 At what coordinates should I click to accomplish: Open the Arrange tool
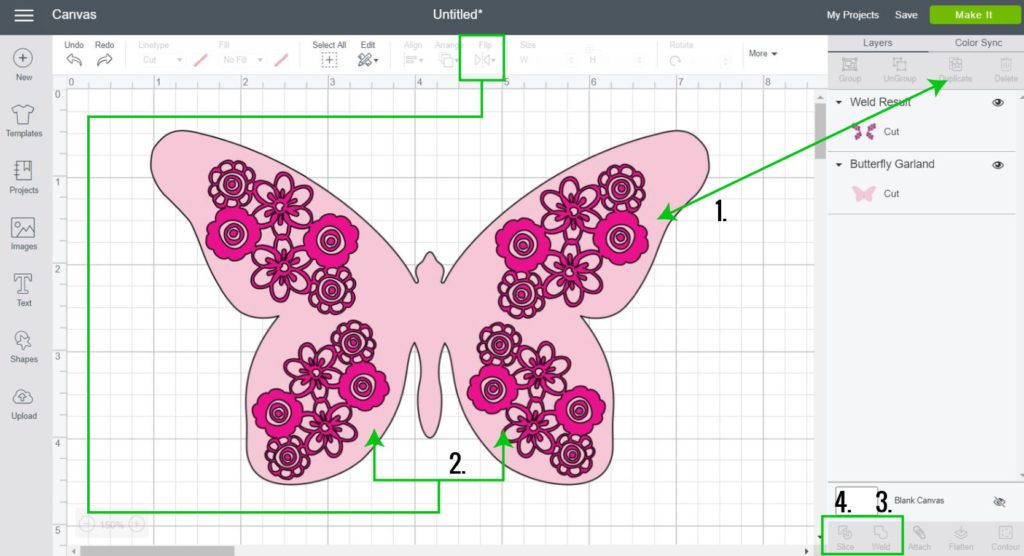pos(447,60)
